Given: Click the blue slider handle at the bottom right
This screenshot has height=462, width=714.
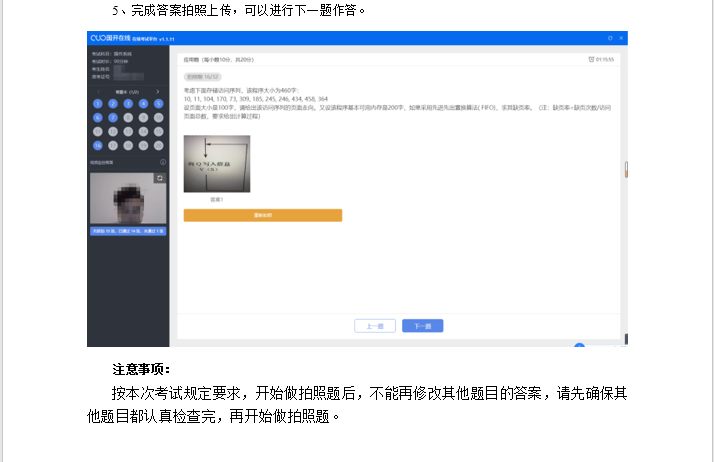Looking at the screenshot, I should coord(579,346).
